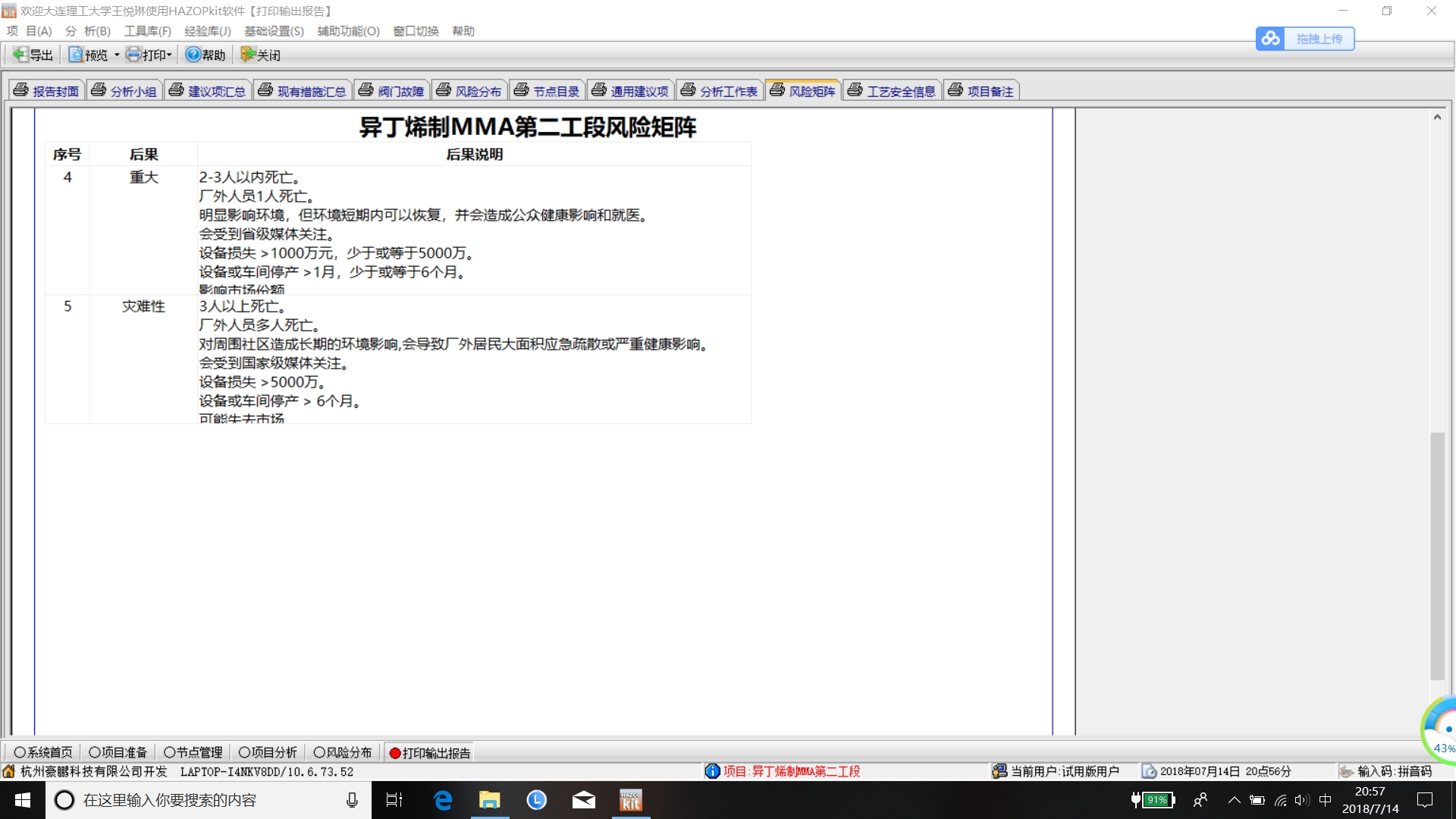Expand the 打印 dropdown arrow

(170, 55)
